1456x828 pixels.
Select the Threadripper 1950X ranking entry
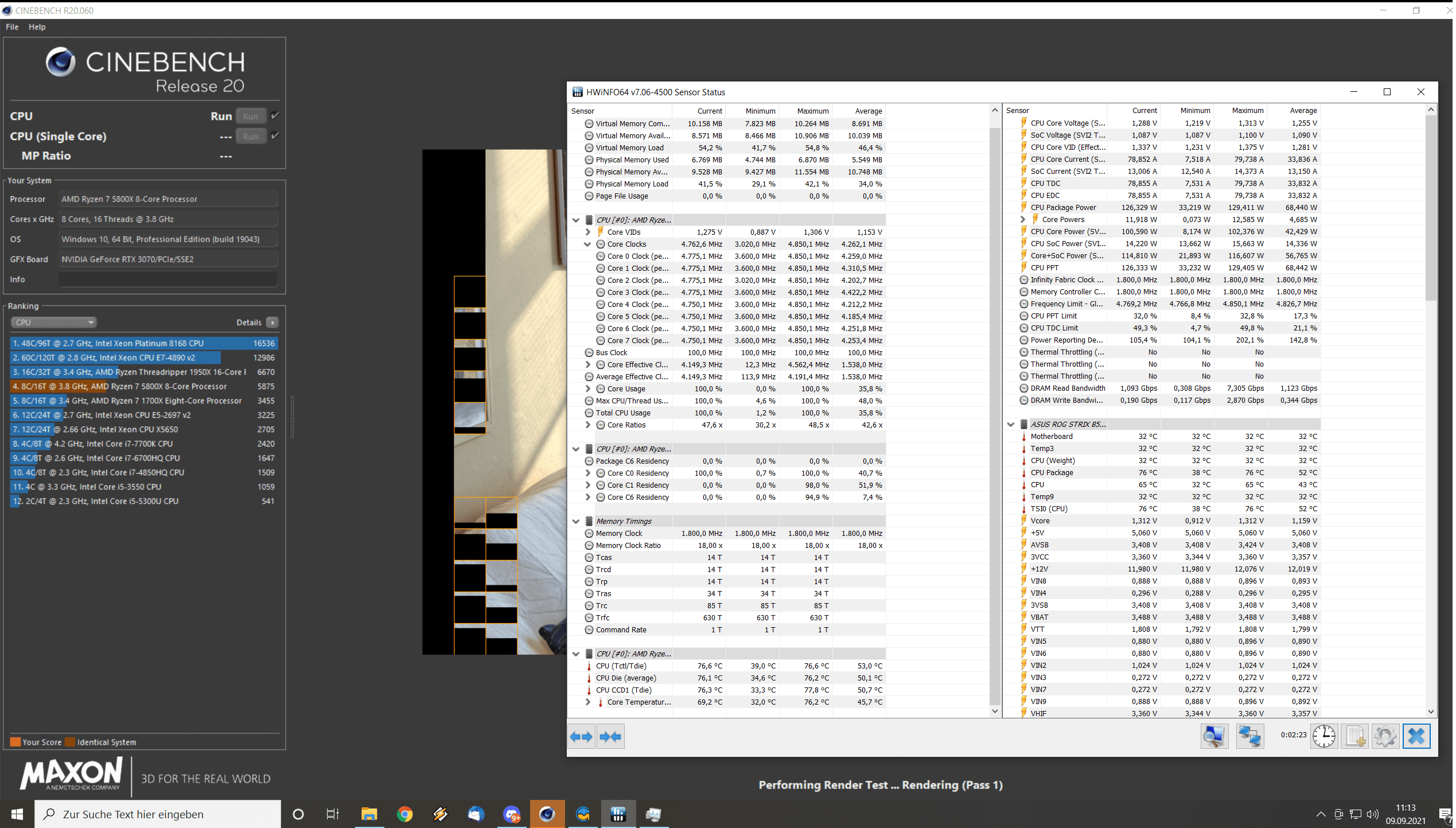point(144,372)
